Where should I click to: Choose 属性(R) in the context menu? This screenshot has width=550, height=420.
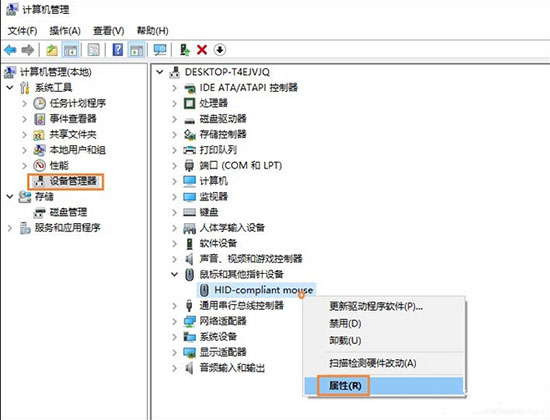[x=384, y=386]
